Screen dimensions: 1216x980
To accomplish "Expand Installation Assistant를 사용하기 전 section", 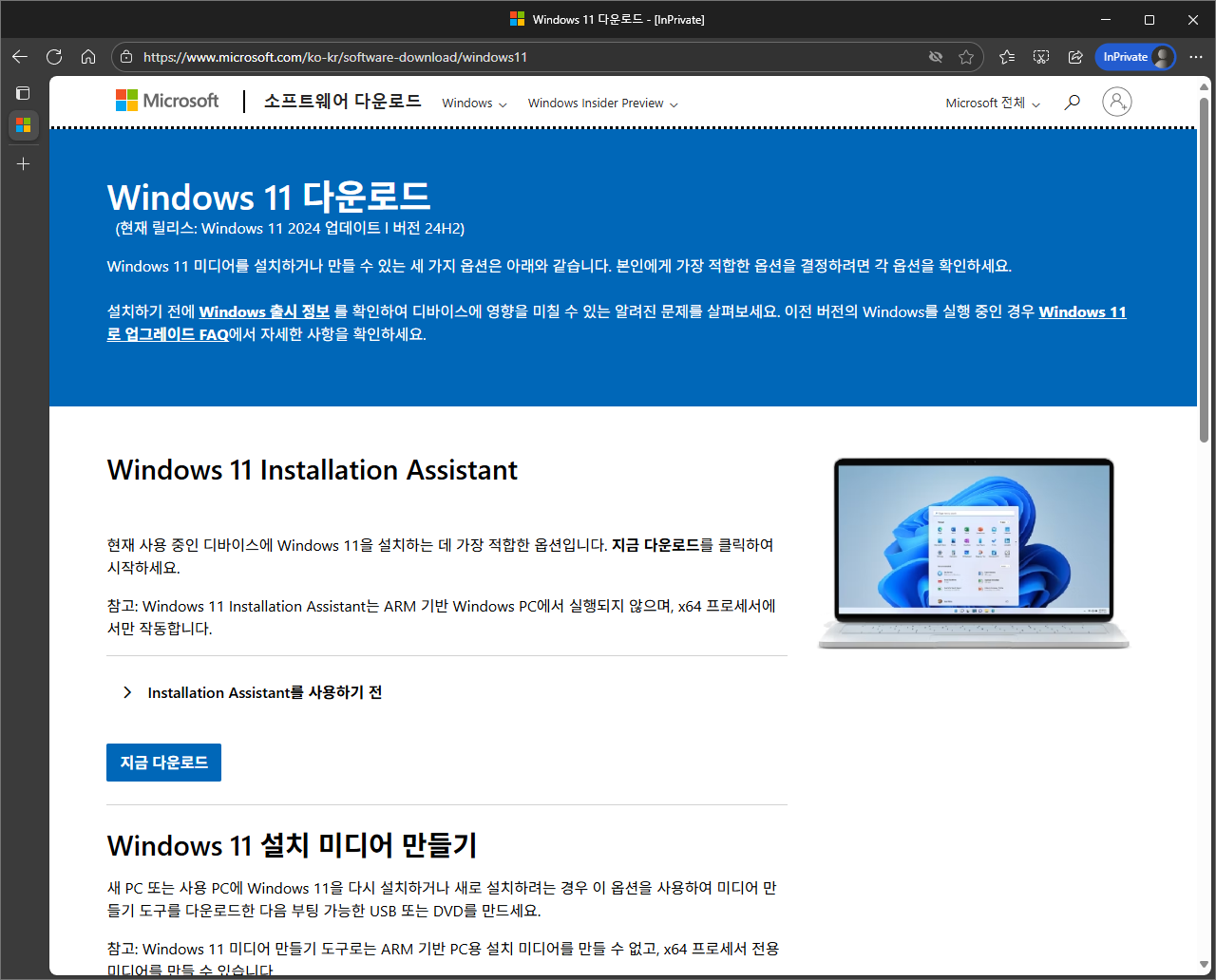I will pyautogui.click(x=253, y=692).
